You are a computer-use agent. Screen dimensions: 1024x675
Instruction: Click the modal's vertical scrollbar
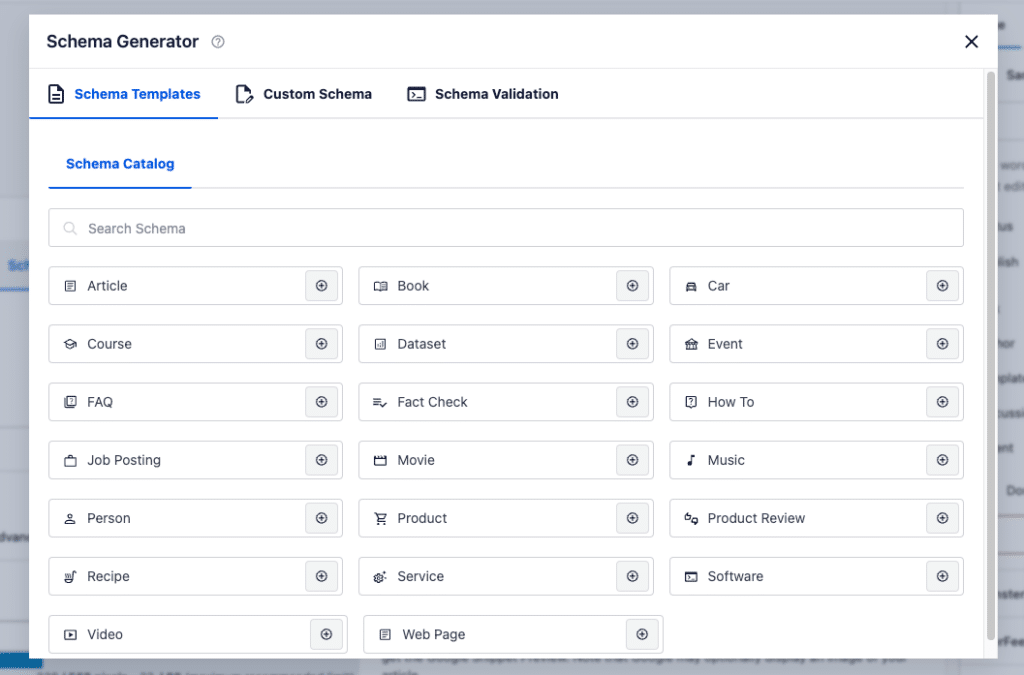(991, 350)
